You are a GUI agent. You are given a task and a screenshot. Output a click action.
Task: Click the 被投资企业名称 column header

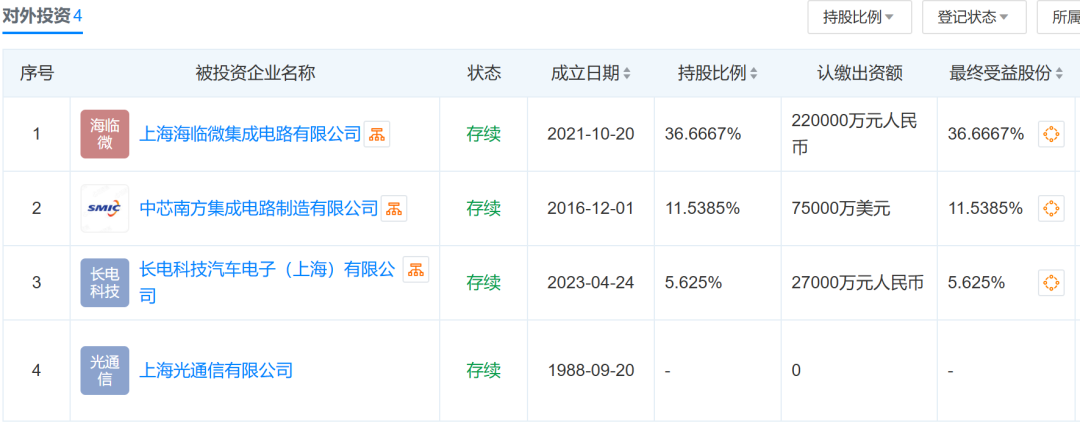(256, 73)
